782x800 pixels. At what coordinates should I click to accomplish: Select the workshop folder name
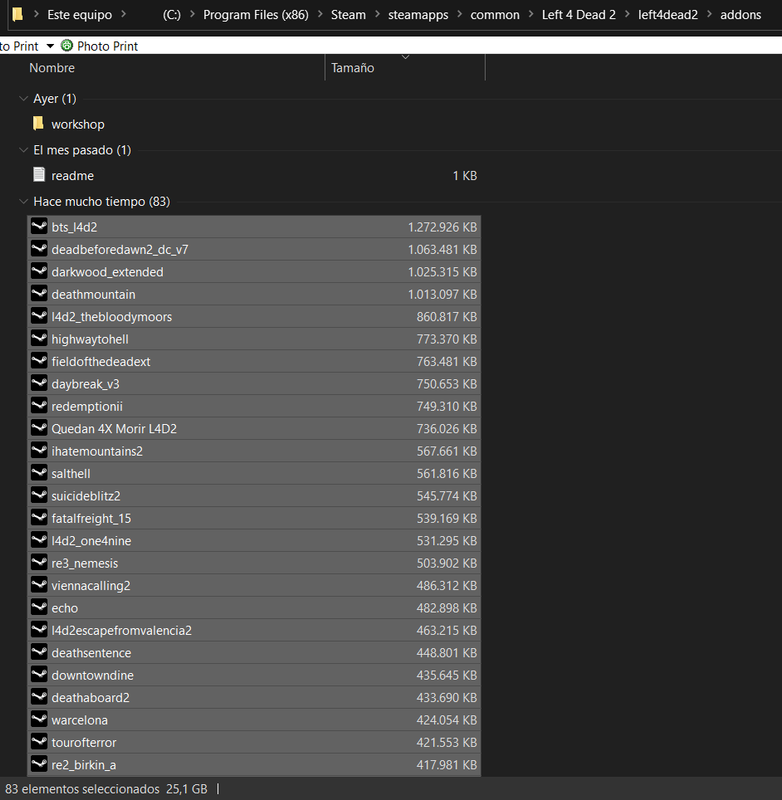click(78, 124)
